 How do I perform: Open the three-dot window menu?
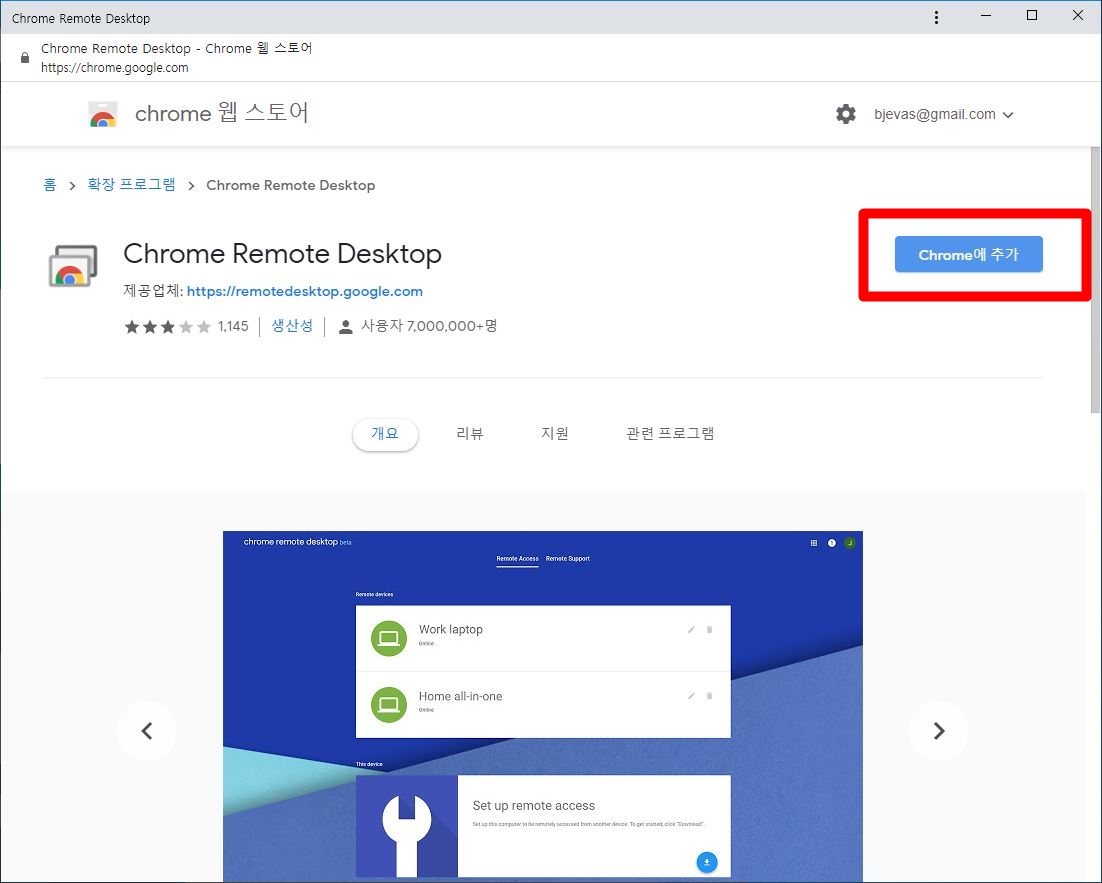(x=936, y=18)
